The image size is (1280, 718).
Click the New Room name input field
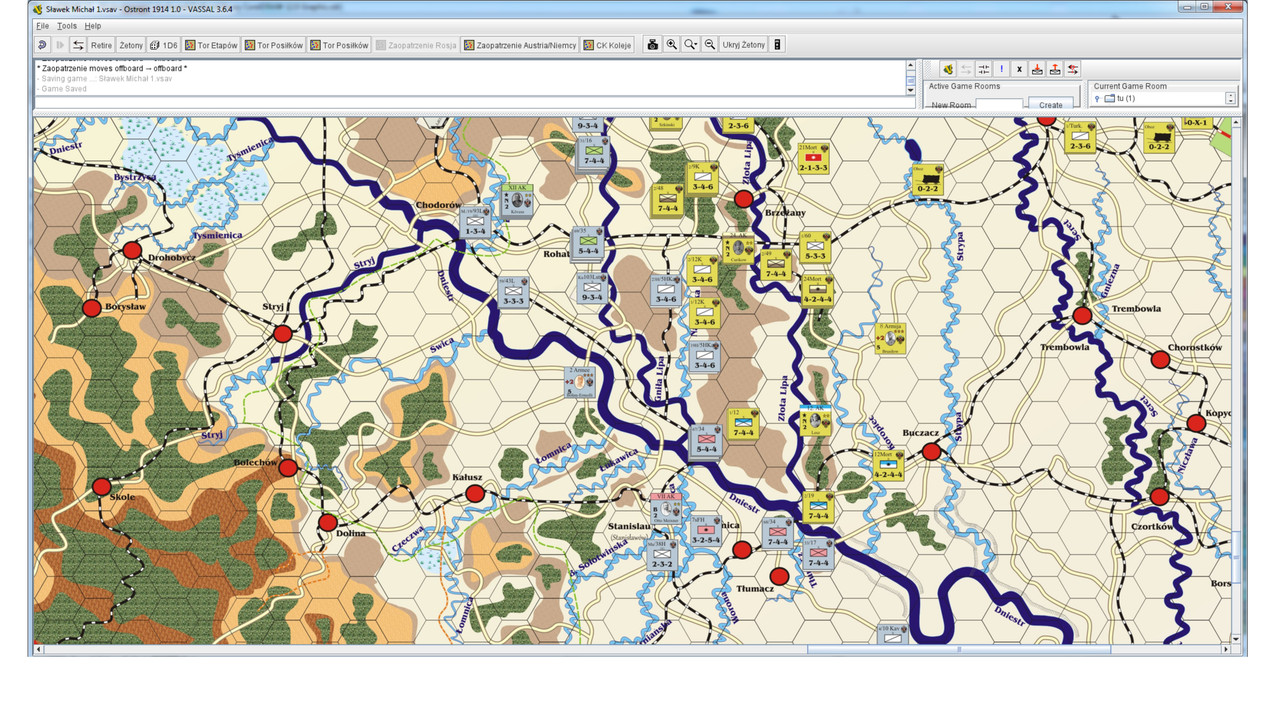[999, 104]
